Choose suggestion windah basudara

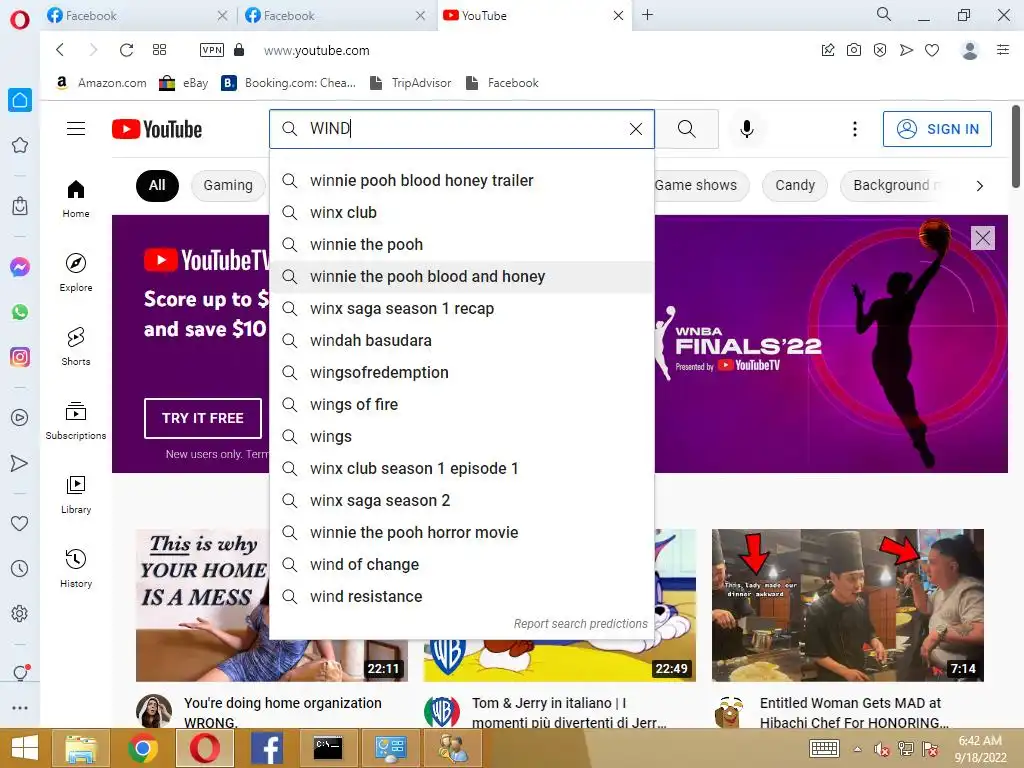pos(462,340)
